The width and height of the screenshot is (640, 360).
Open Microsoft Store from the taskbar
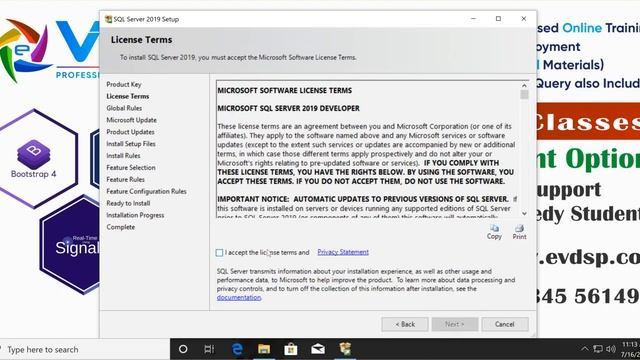coord(291,349)
